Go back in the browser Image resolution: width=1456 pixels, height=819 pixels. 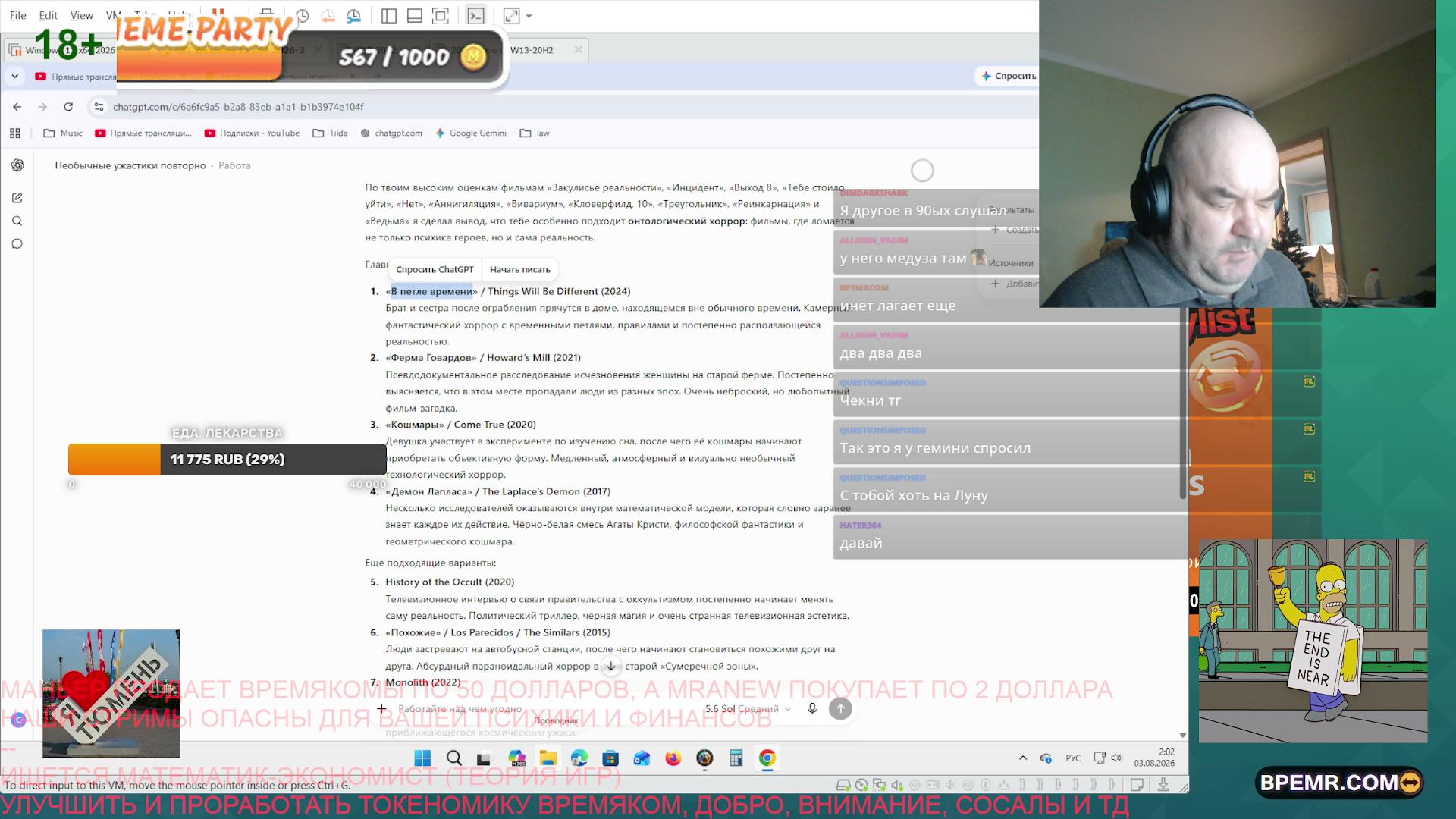(17, 107)
